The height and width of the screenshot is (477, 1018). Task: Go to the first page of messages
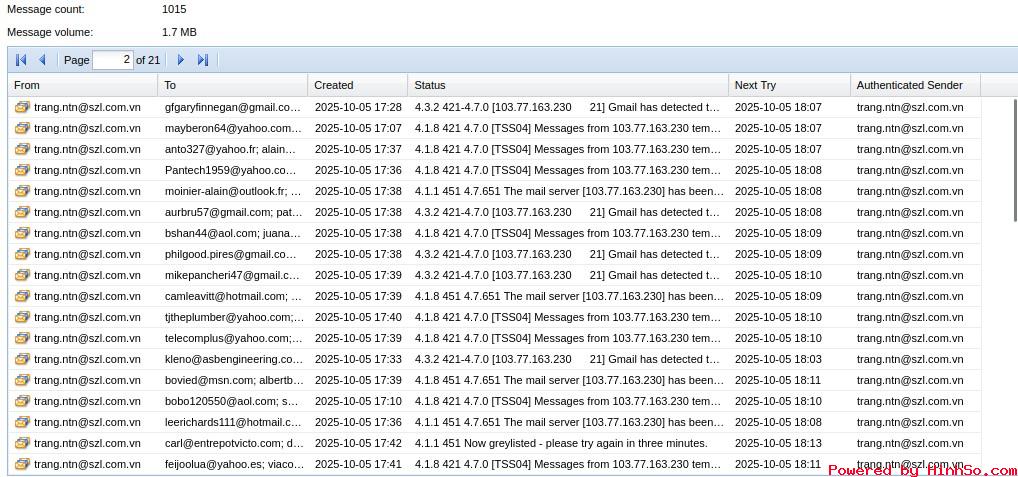tap(21, 60)
